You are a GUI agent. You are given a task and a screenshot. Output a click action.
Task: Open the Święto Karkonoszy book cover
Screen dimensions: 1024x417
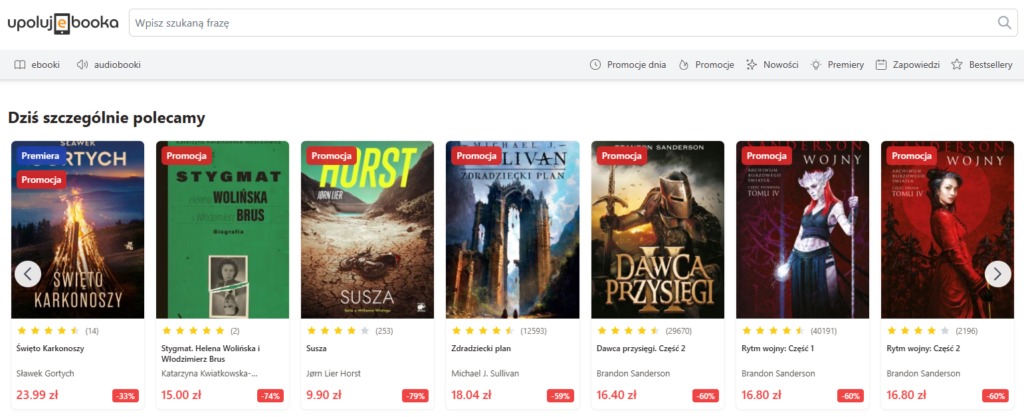pyautogui.click(x=78, y=230)
